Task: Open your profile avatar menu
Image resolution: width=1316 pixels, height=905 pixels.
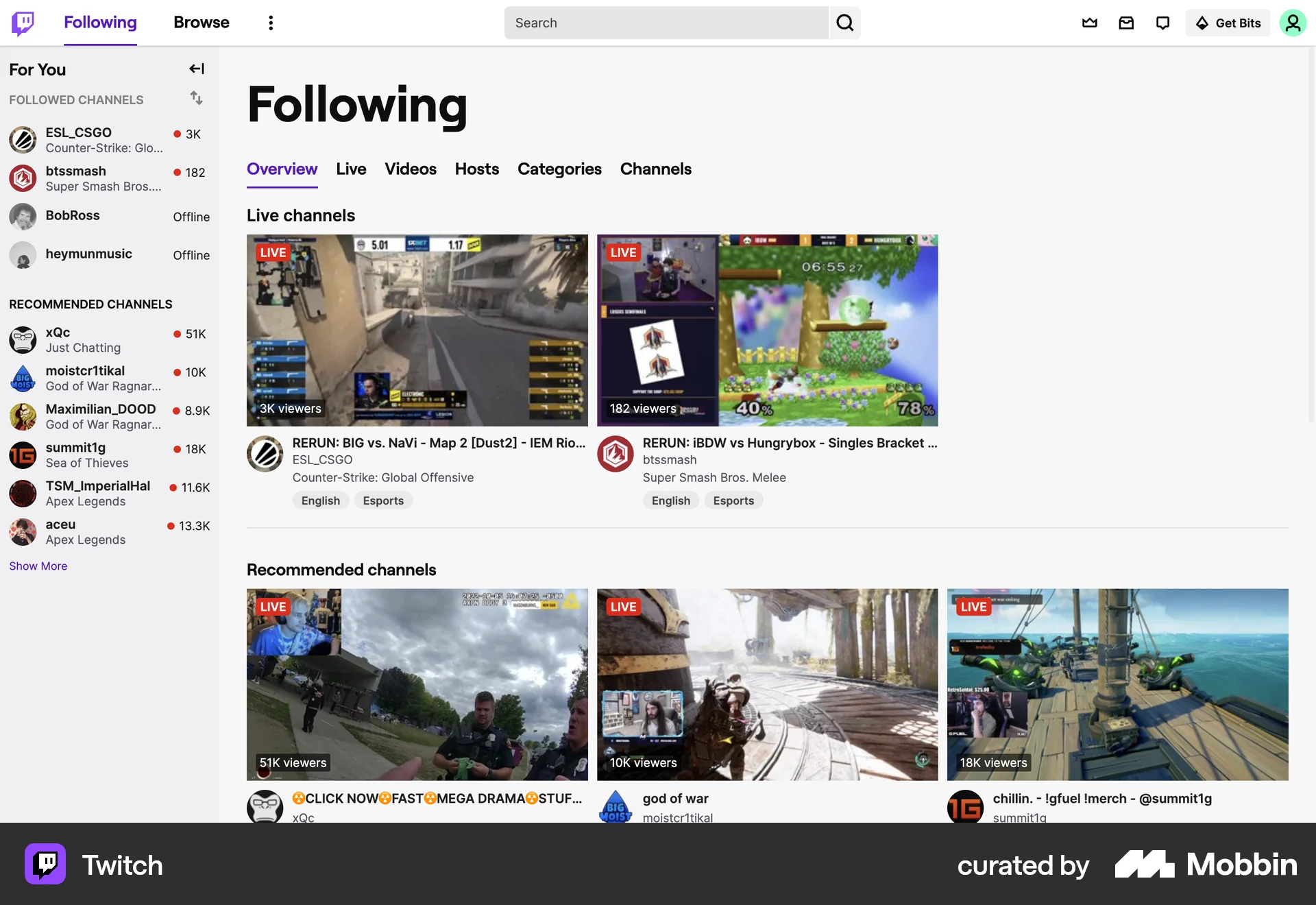Action: point(1293,23)
